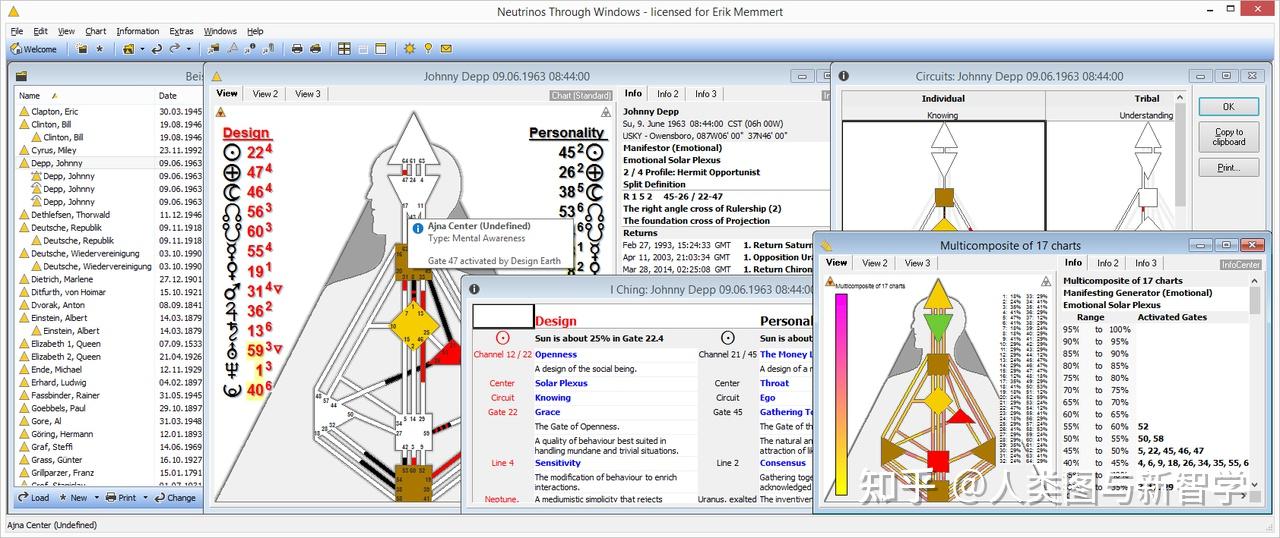This screenshot has height=538, width=1280.
Task: Click the redo arrow in the toolbar
Action: (174, 48)
